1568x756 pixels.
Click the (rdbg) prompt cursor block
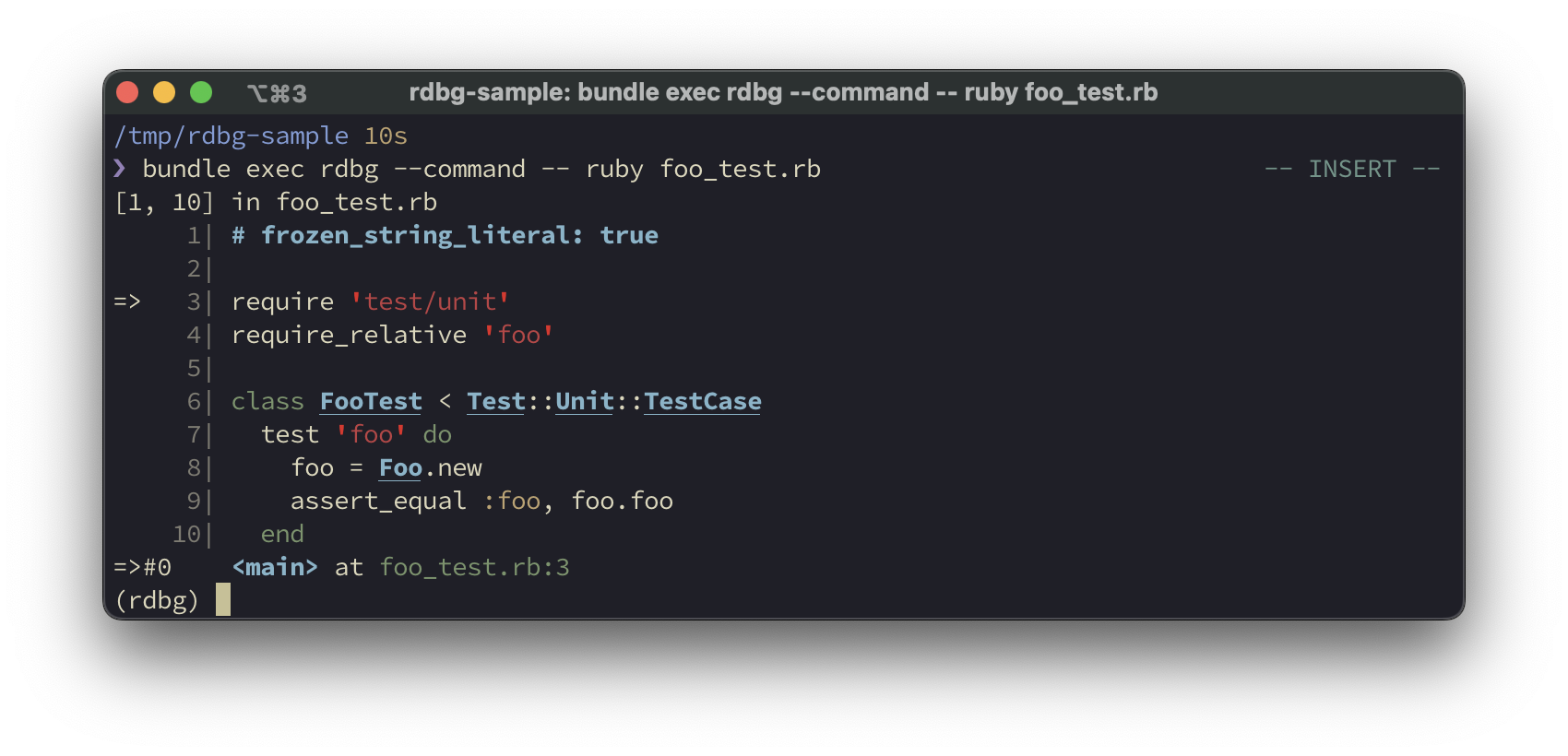coord(223,600)
